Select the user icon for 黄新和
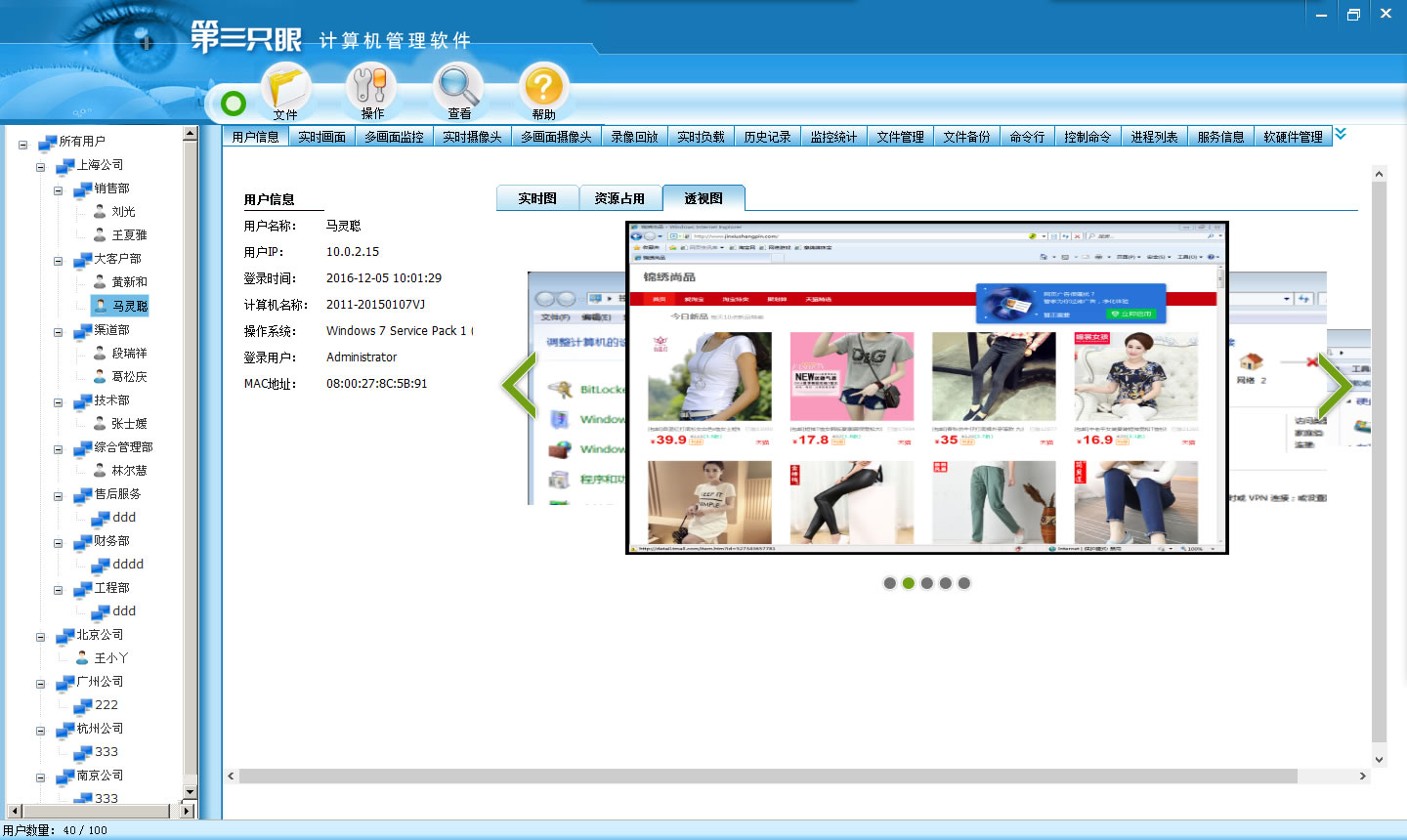Screen dimensions: 1407x840 [x=100, y=281]
